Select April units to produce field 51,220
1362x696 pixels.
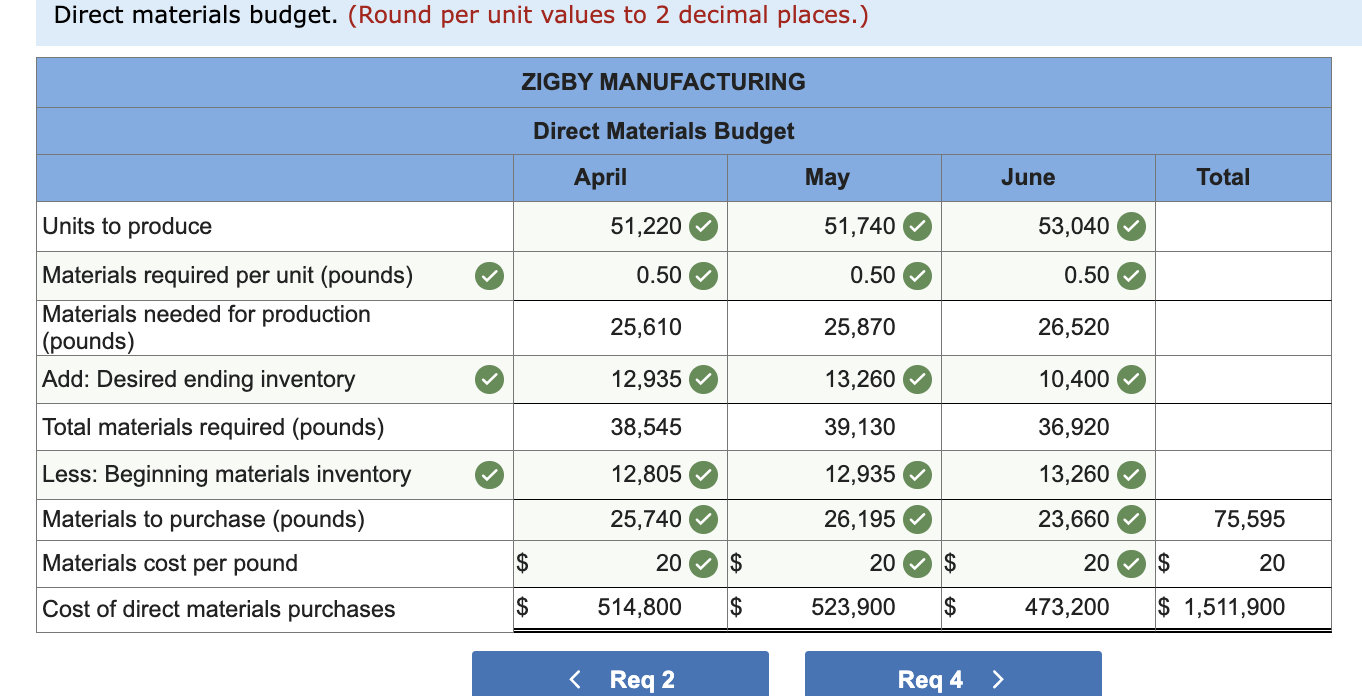click(x=620, y=226)
